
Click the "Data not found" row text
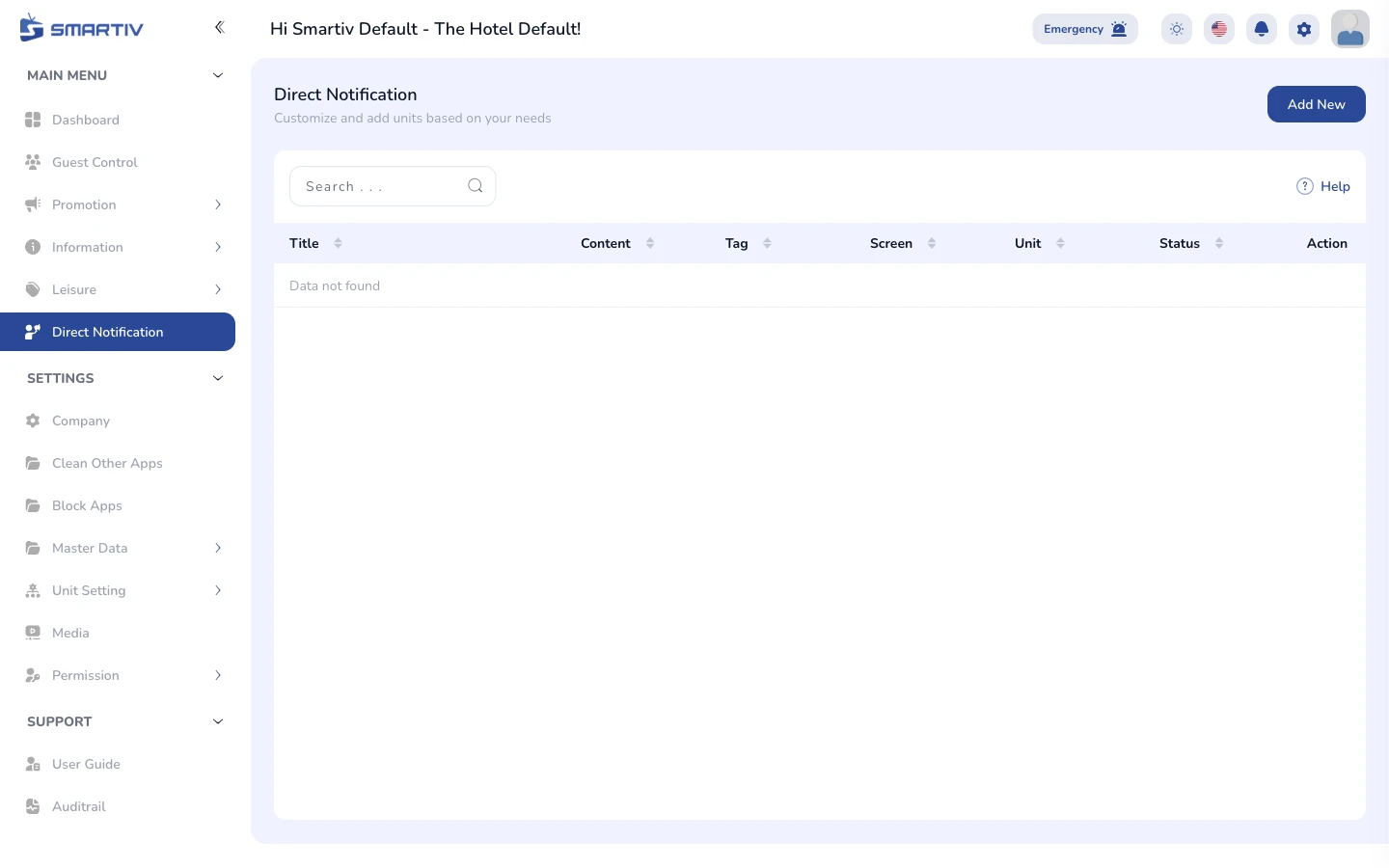(x=335, y=285)
